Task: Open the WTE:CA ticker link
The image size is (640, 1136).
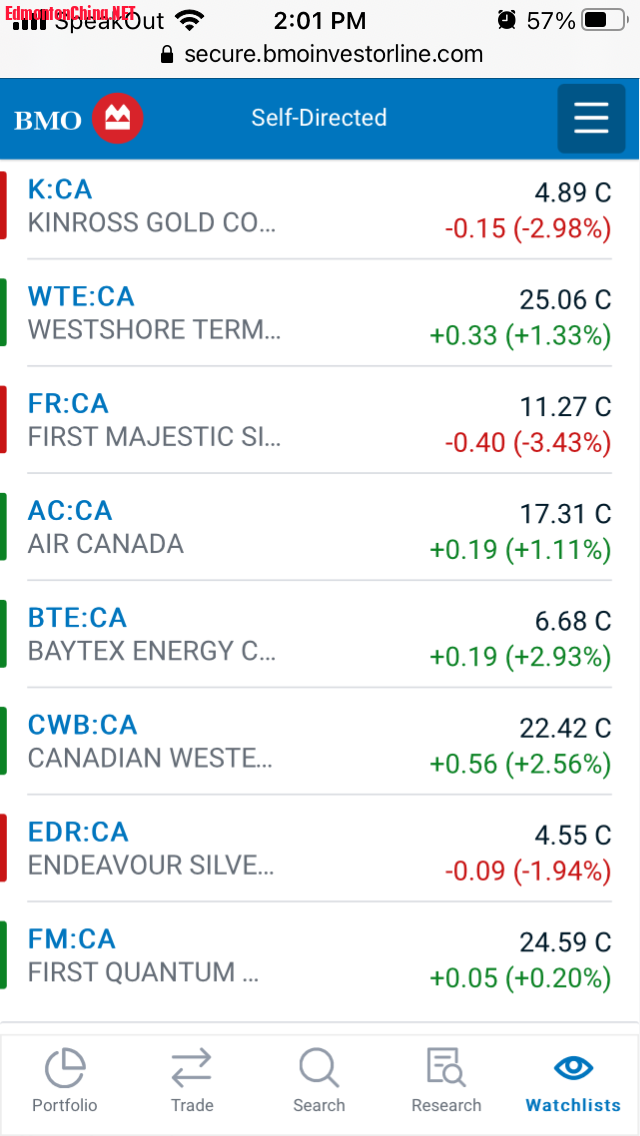Action: click(x=81, y=296)
